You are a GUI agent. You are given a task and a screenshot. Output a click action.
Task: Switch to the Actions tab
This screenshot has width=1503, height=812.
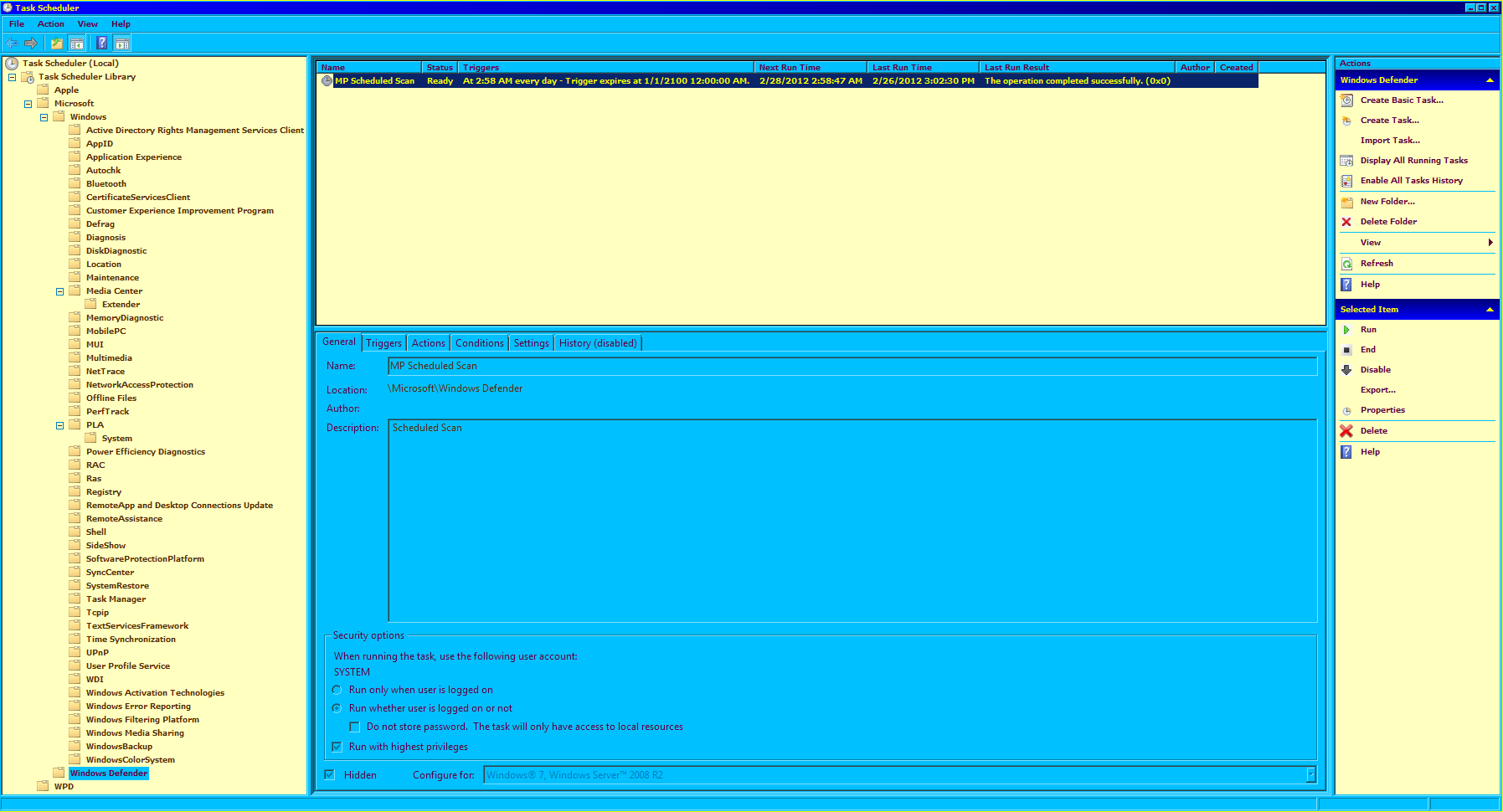click(x=428, y=343)
